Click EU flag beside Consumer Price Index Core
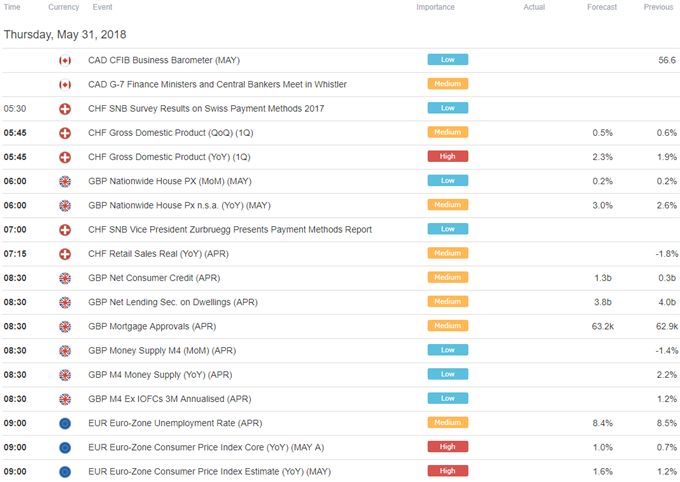Image resolution: width=680 pixels, height=482 pixels. point(65,447)
